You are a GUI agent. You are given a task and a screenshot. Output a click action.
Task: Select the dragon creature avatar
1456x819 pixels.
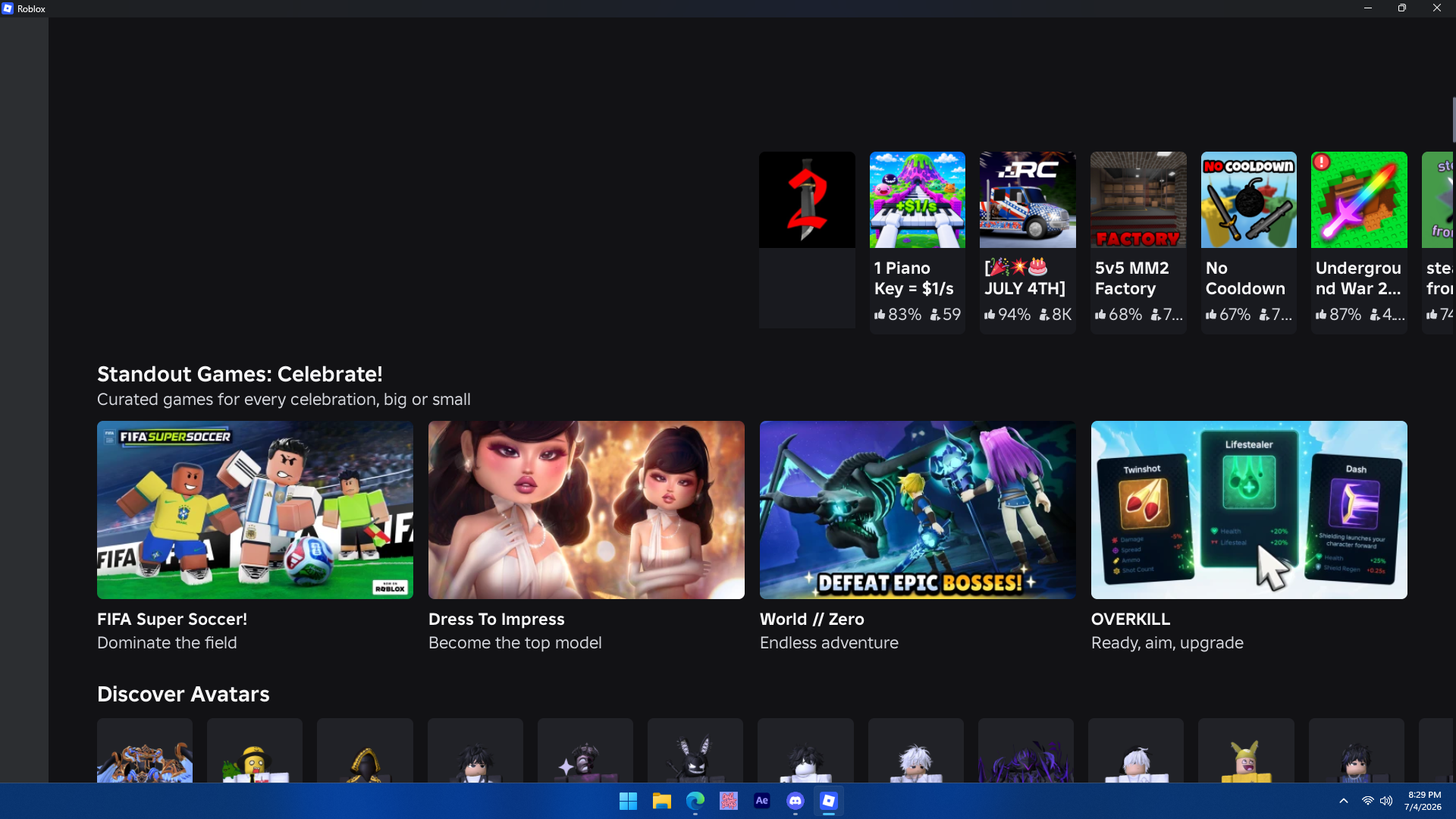145,751
